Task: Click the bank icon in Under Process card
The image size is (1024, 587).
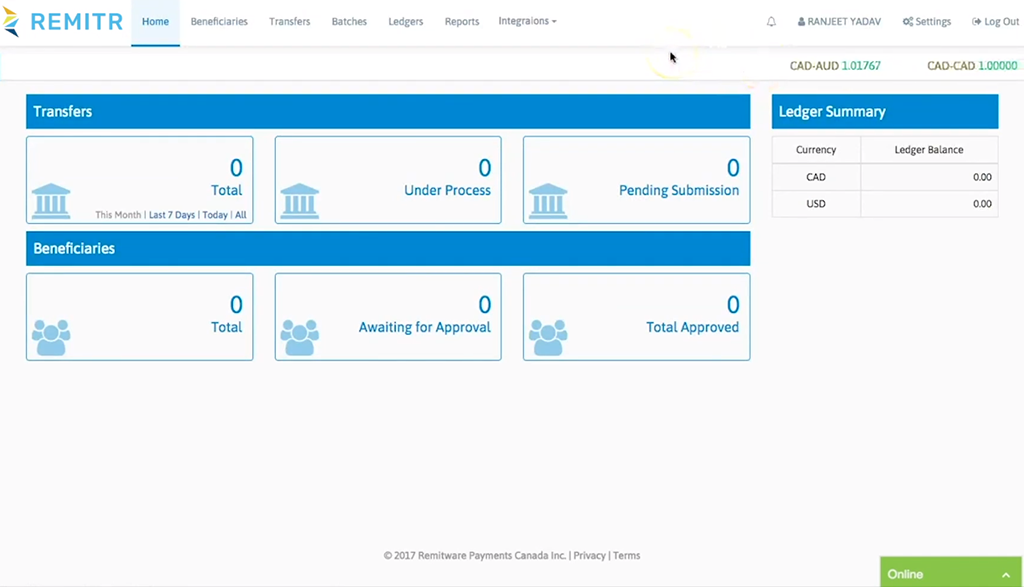Action: [x=300, y=200]
